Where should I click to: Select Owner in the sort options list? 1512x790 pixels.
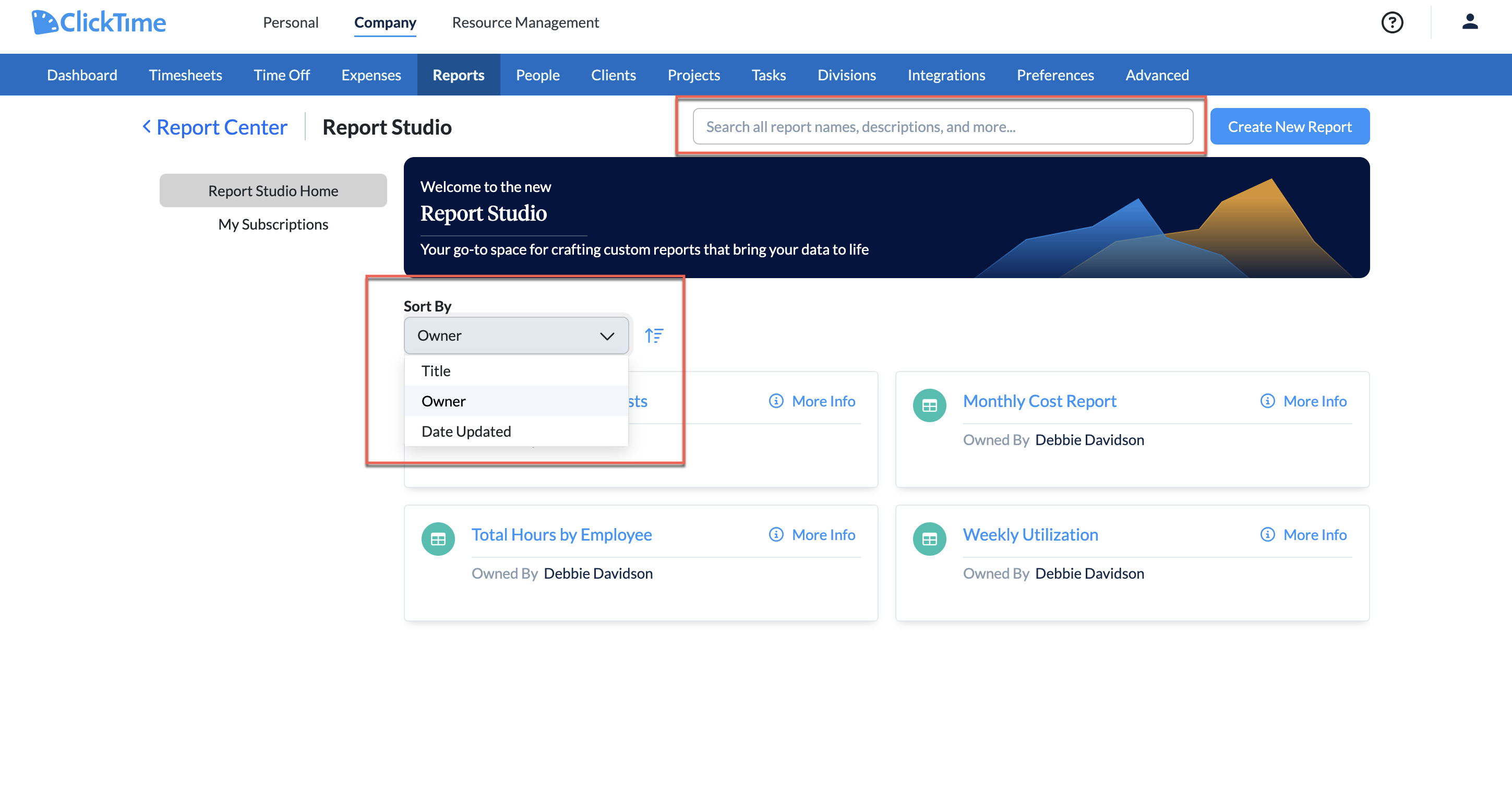516,401
